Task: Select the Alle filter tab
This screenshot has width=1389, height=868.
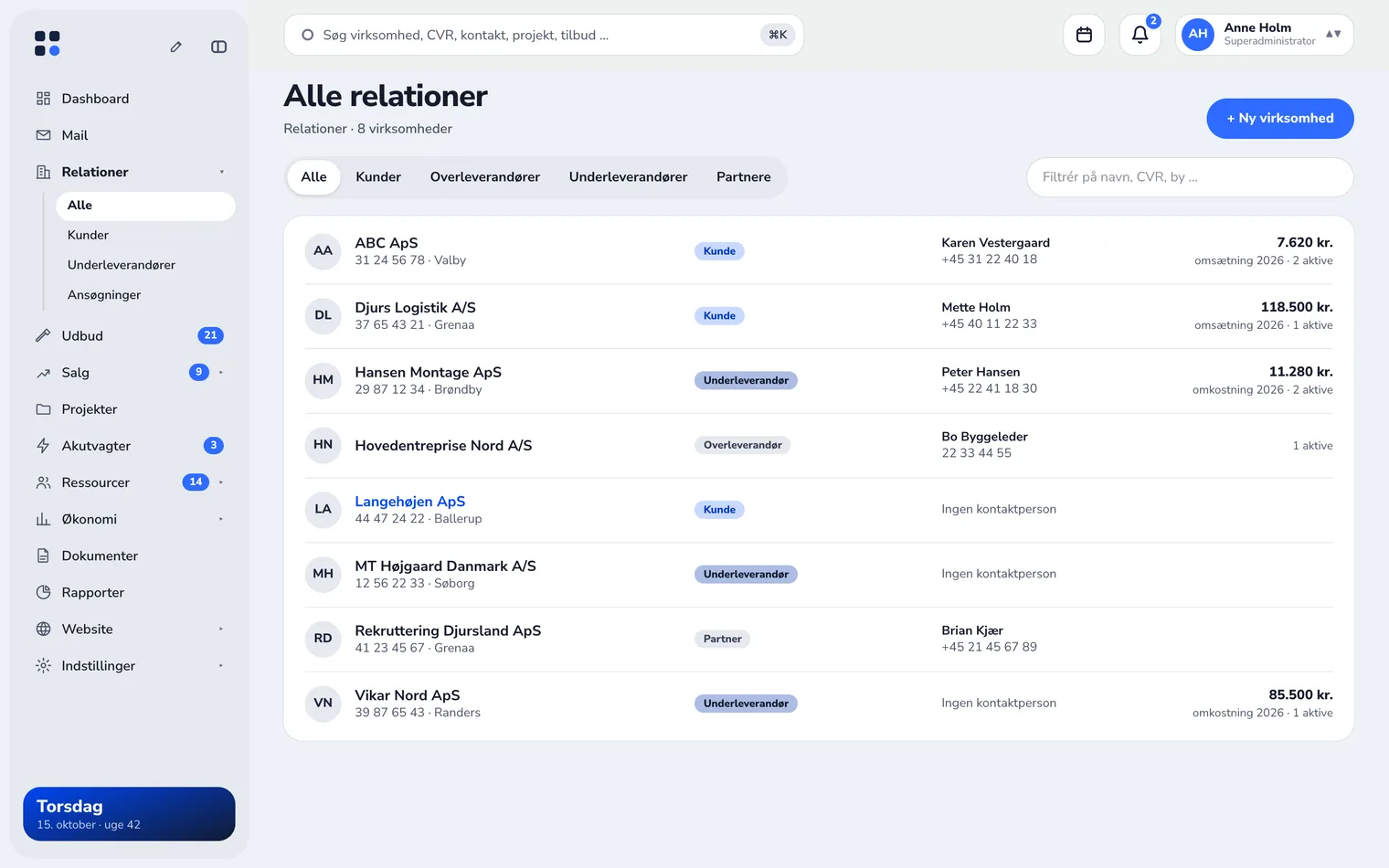Action: 313,177
